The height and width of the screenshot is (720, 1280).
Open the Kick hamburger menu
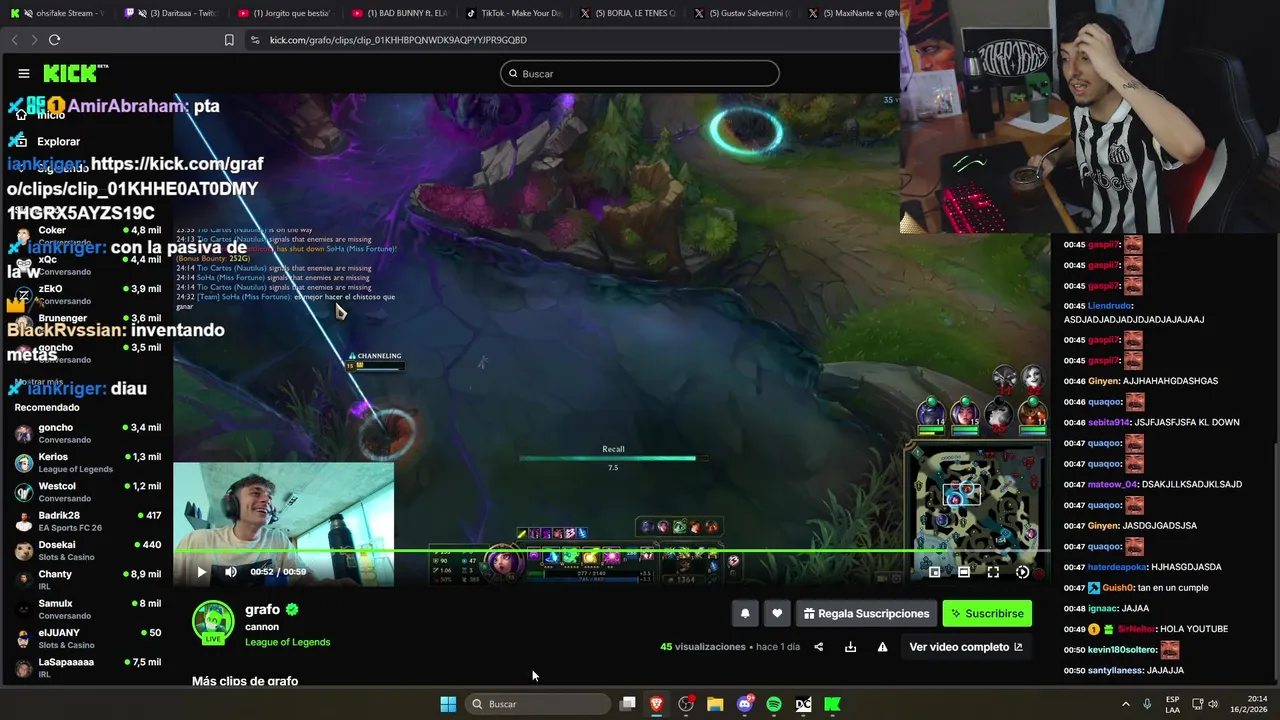coord(24,73)
